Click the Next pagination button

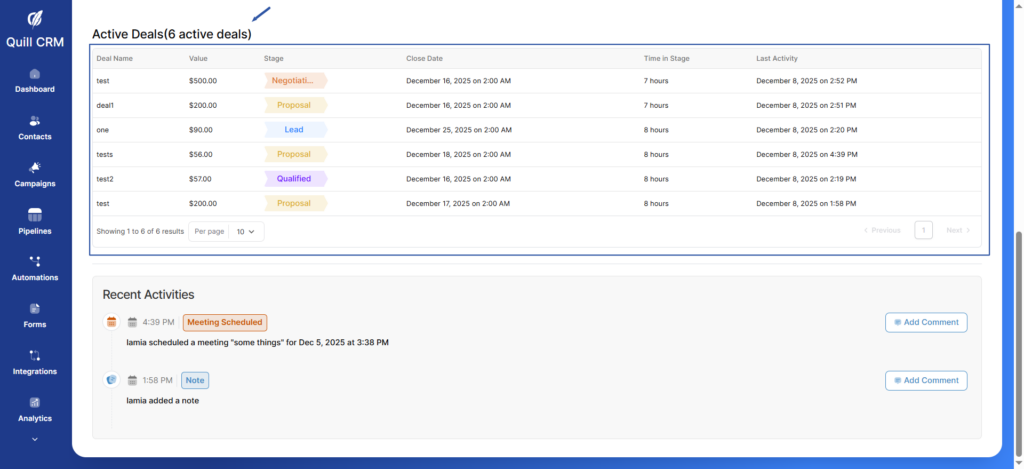pyautogui.click(x=958, y=230)
